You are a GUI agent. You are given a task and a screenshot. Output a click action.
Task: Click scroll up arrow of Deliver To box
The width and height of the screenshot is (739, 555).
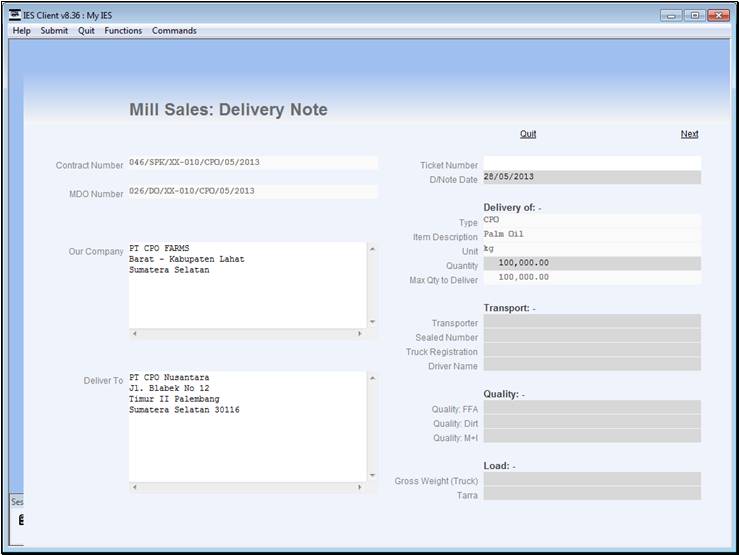pyautogui.click(x=372, y=378)
